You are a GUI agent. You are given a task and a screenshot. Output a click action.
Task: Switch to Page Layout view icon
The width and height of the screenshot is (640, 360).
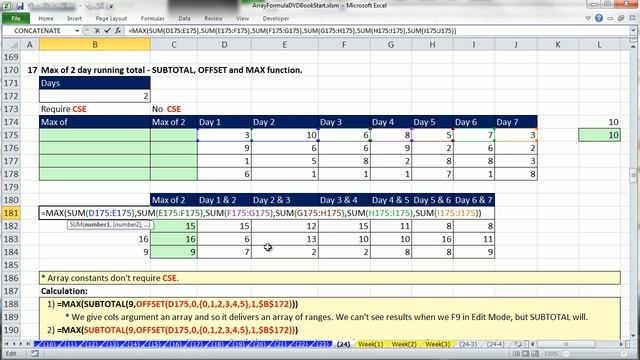[x=526, y=353]
